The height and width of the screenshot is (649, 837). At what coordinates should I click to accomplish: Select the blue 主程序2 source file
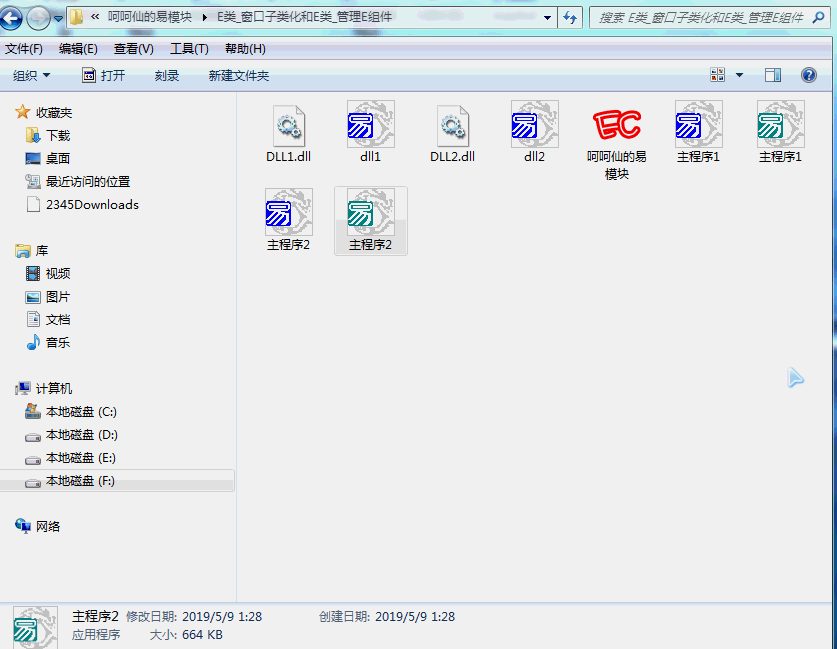pyautogui.click(x=288, y=212)
